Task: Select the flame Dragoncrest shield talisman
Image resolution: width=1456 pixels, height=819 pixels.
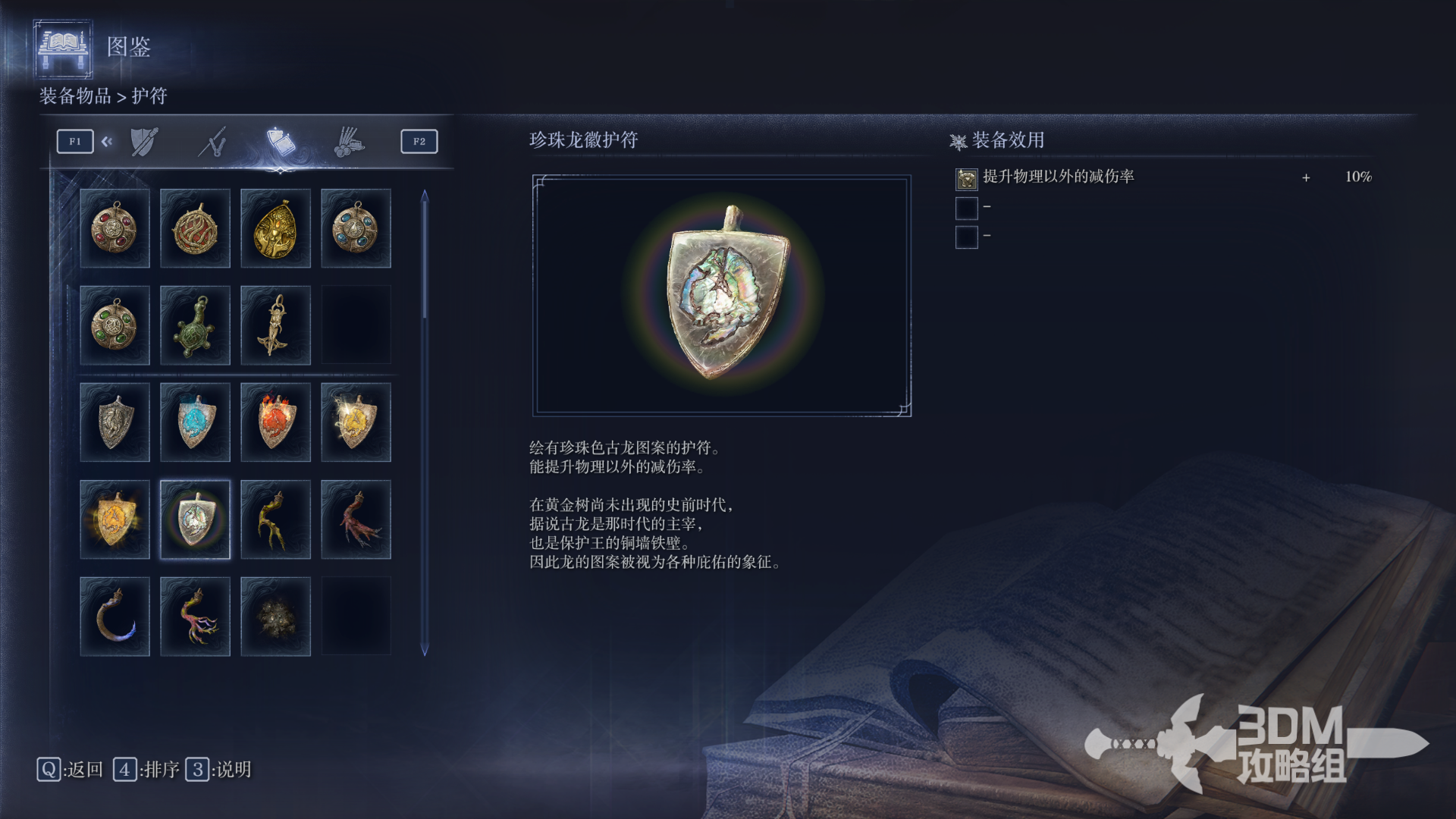Action: tap(275, 422)
